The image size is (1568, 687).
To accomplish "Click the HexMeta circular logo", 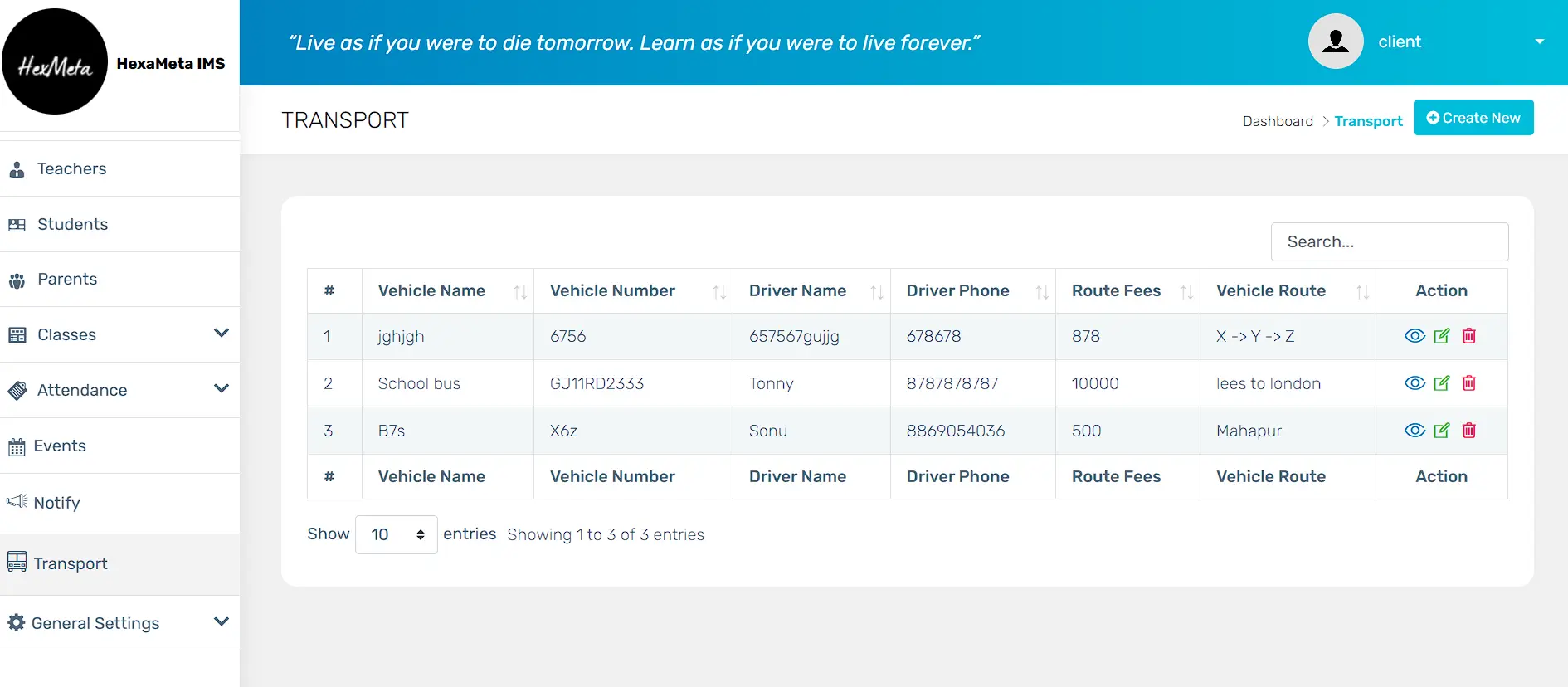I will click(55, 62).
